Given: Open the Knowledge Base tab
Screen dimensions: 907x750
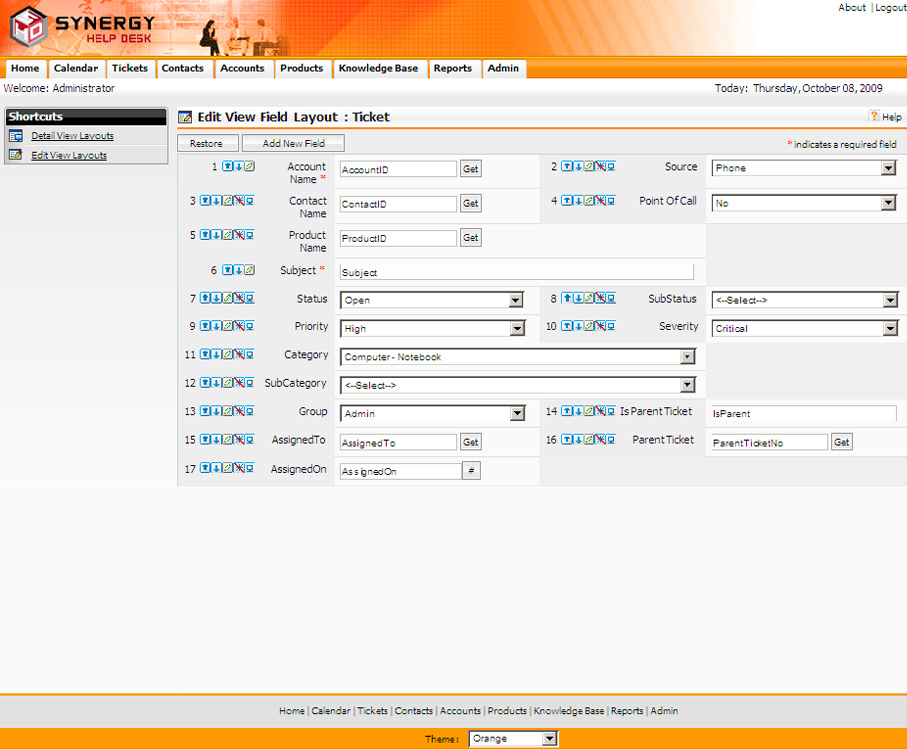Looking at the screenshot, I should tap(379, 68).
